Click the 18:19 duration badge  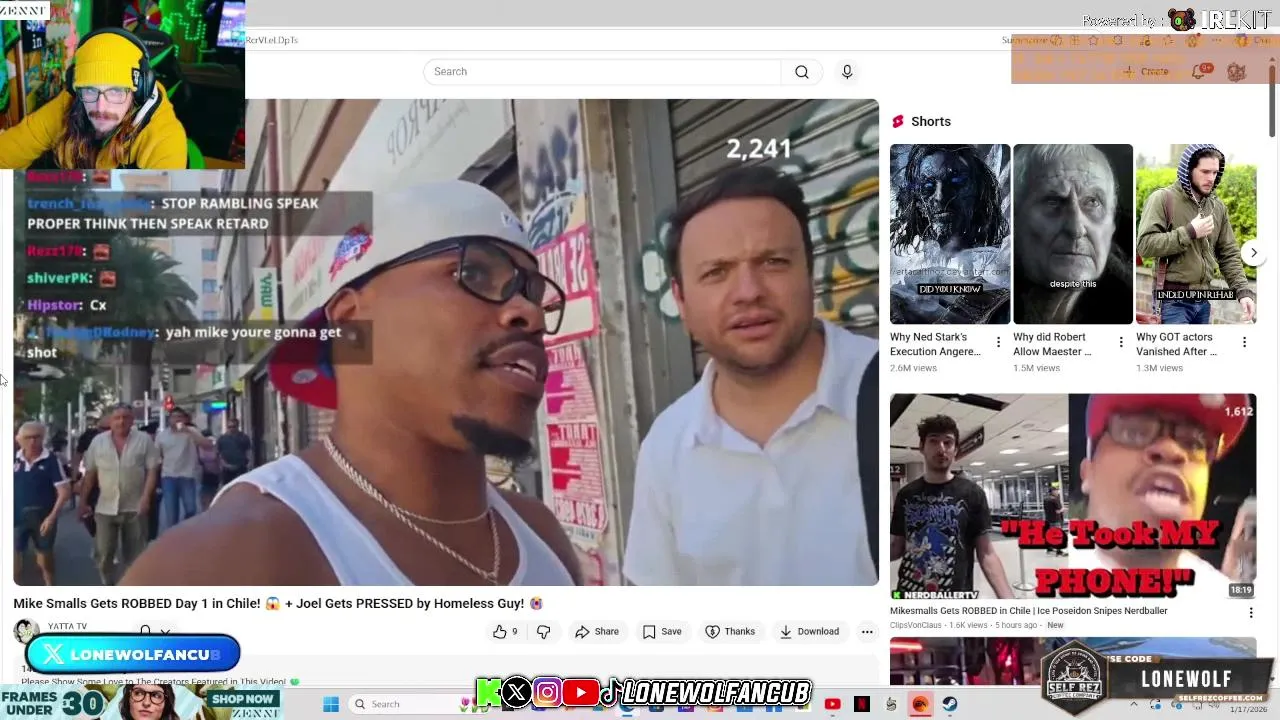click(1241, 590)
